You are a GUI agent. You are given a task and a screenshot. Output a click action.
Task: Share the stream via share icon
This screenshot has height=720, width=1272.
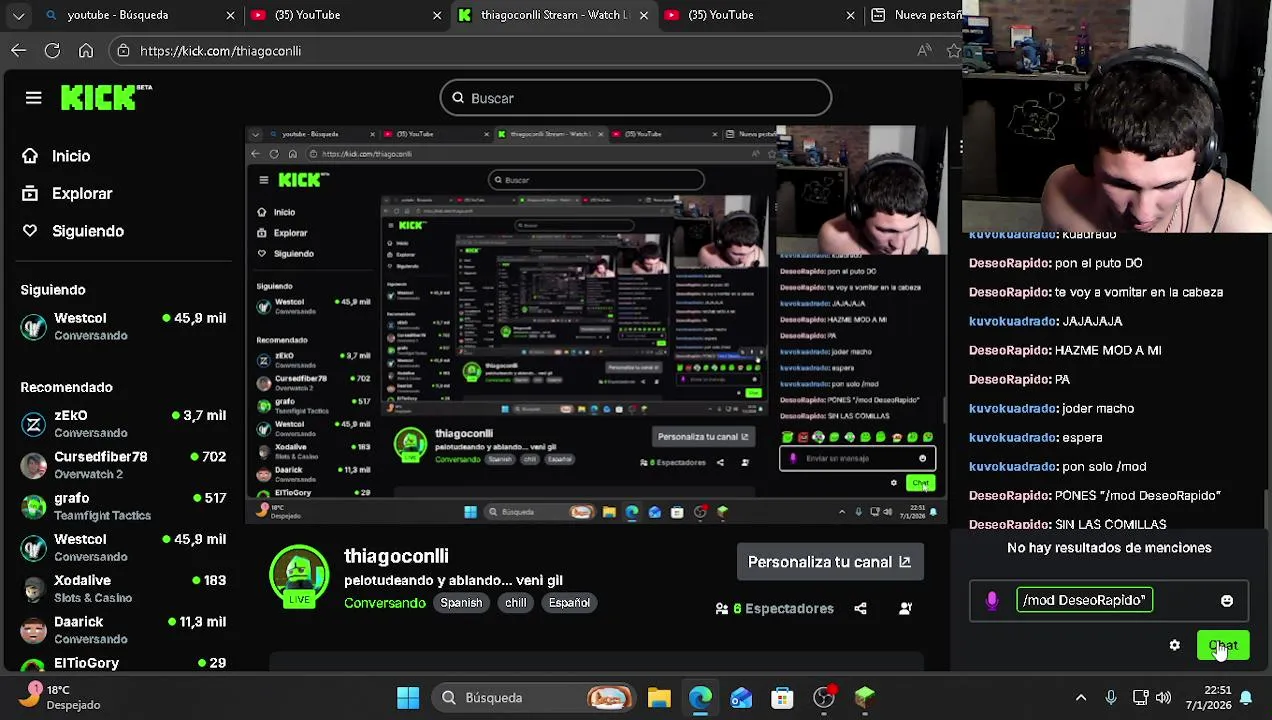coord(860,608)
